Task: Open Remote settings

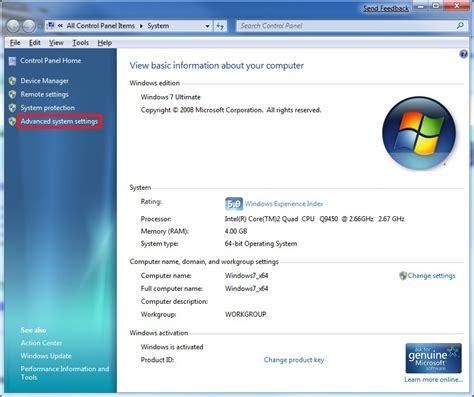Action: tap(45, 94)
